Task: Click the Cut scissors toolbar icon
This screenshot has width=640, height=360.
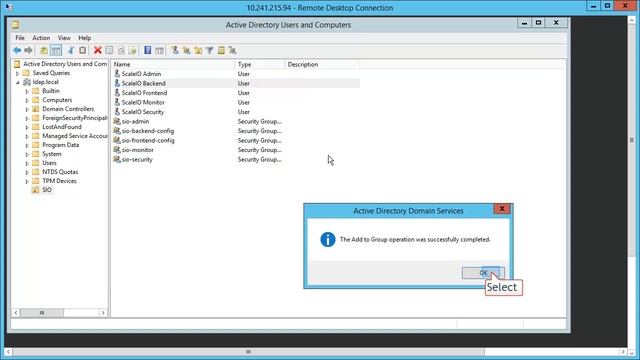Action: 71,50
